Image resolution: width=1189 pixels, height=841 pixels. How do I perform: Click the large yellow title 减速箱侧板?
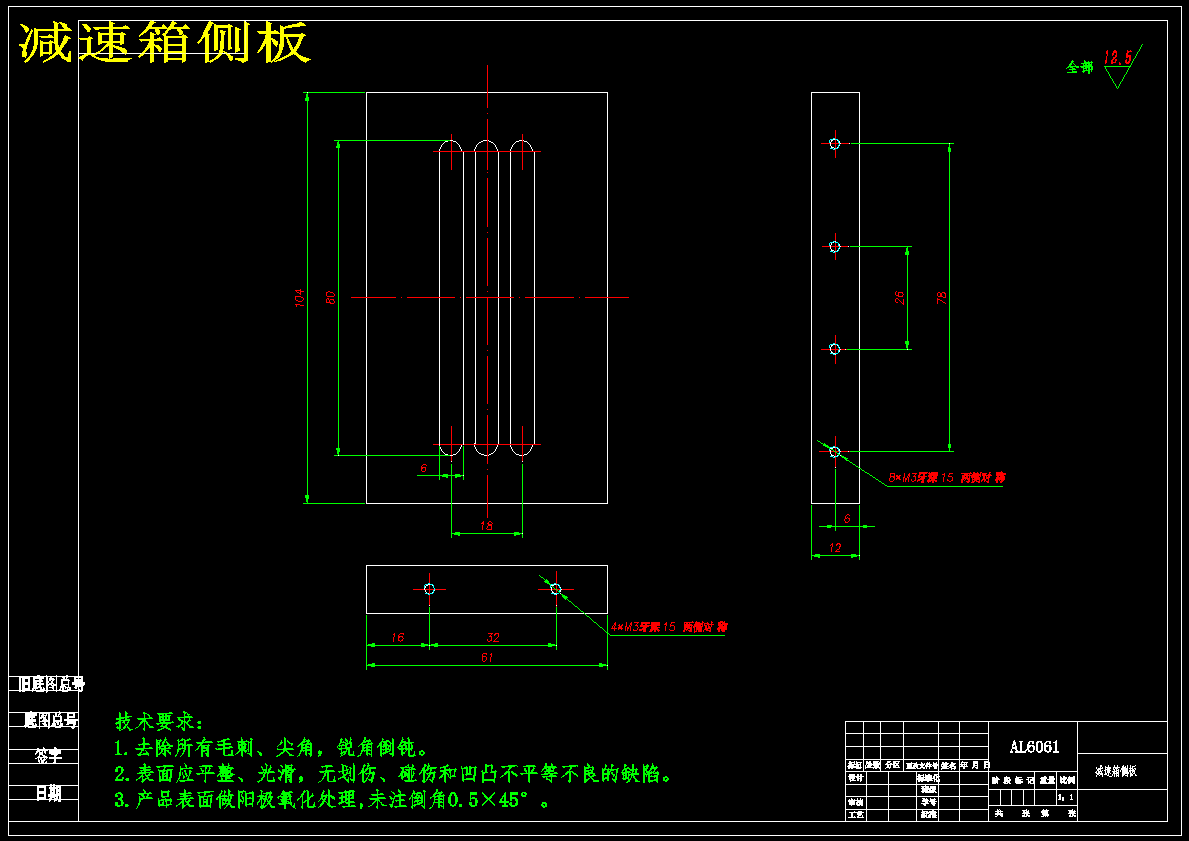coord(165,42)
